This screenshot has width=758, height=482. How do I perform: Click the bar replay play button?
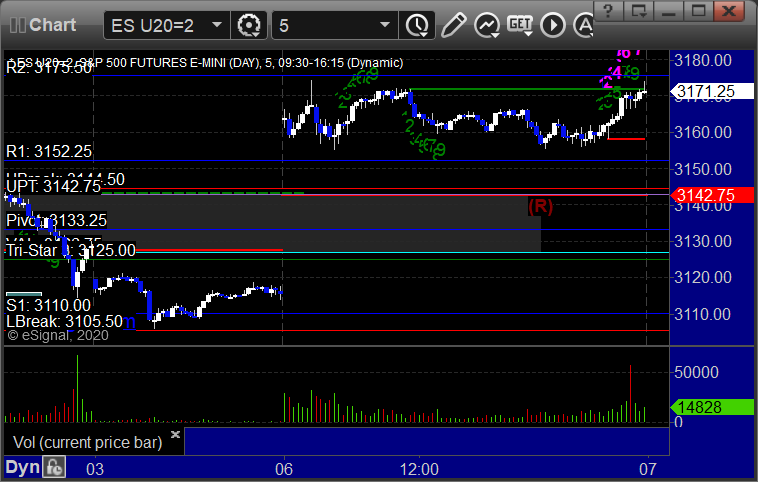point(553,25)
